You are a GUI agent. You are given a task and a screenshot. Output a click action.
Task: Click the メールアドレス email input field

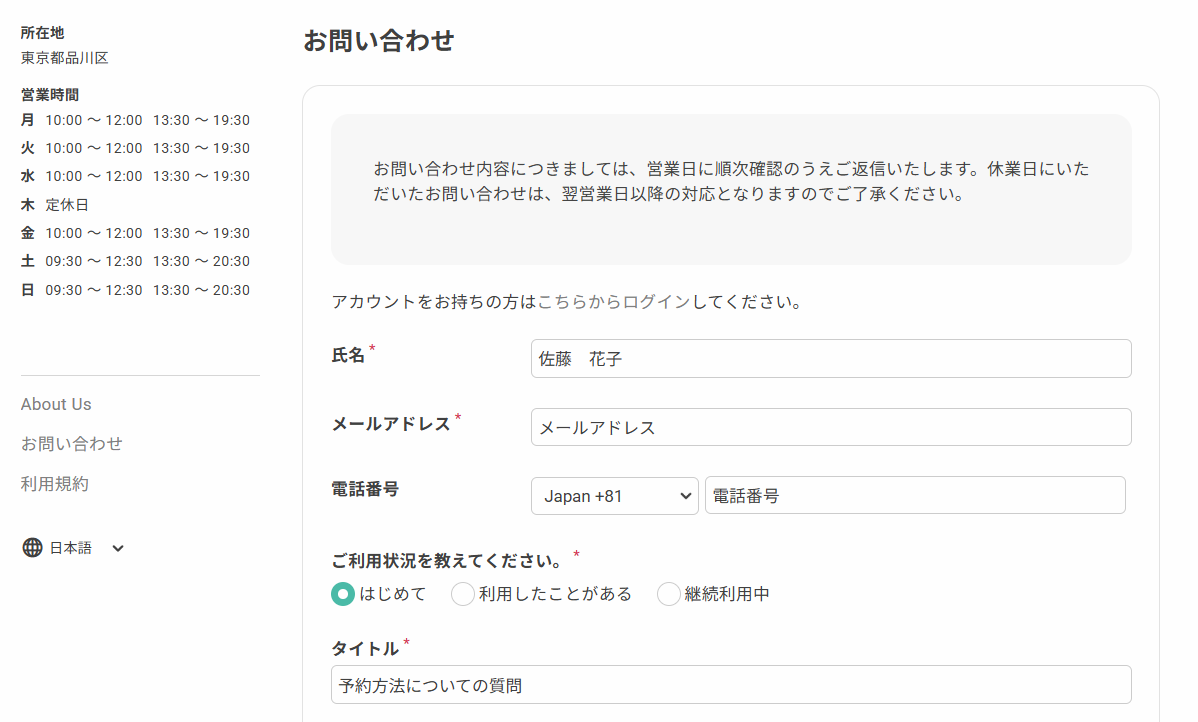830,427
